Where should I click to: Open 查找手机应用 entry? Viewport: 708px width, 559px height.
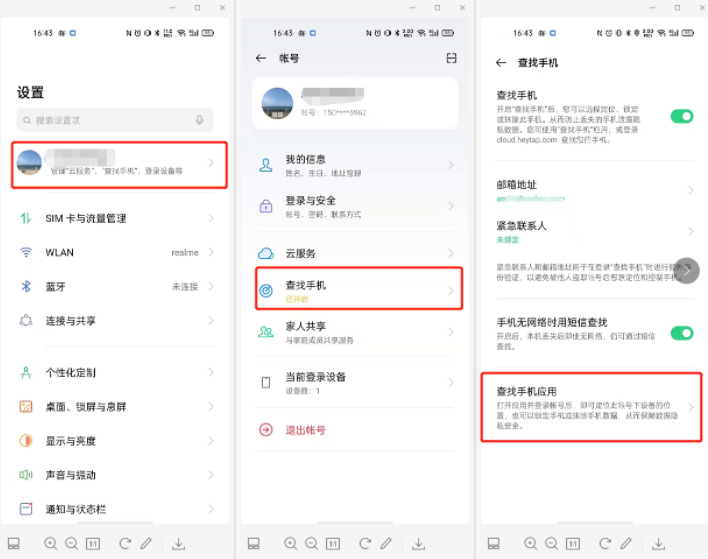click(592, 407)
